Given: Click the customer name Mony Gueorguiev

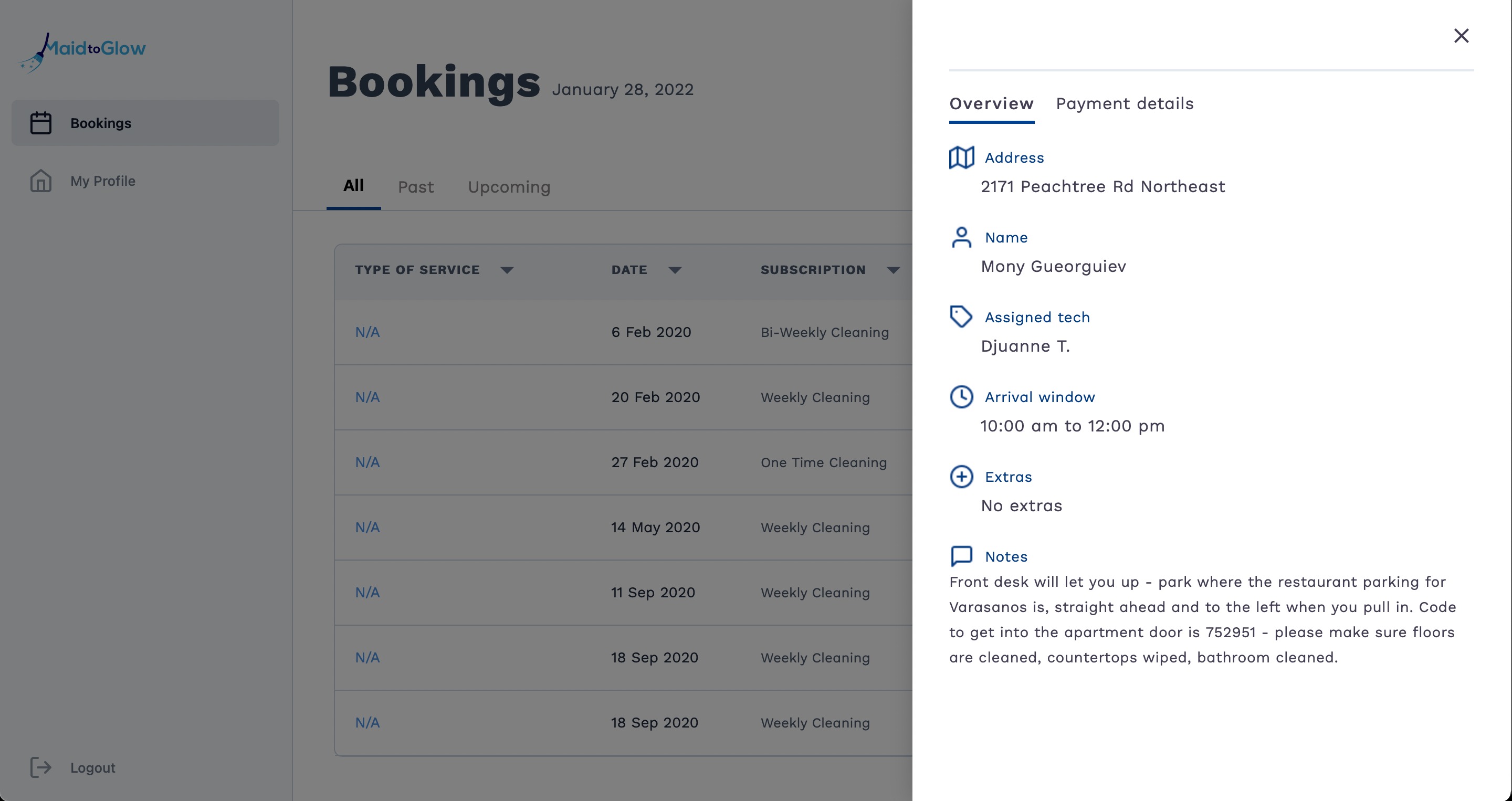Looking at the screenshot, I should point(1054,267).
